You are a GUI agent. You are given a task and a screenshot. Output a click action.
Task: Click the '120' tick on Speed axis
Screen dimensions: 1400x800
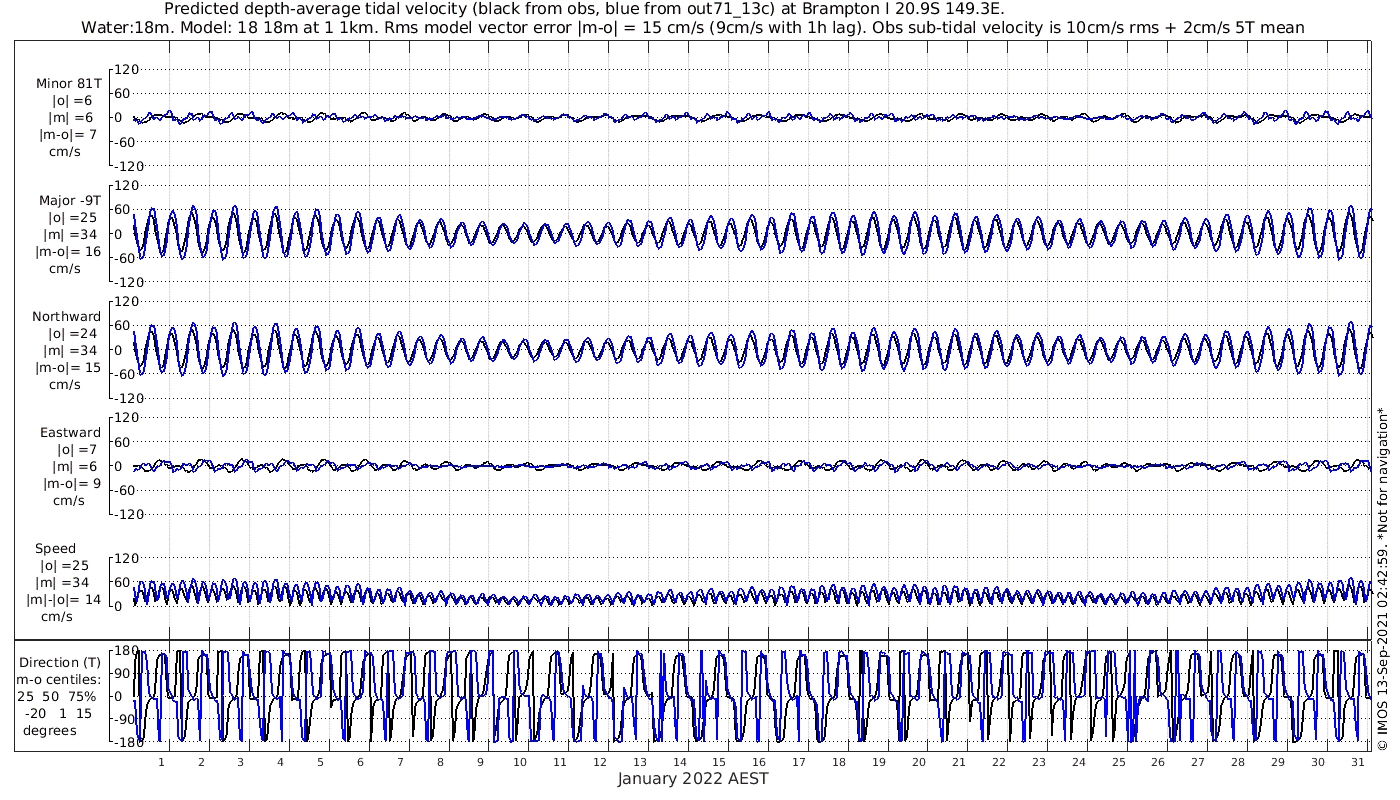point(125,558)
